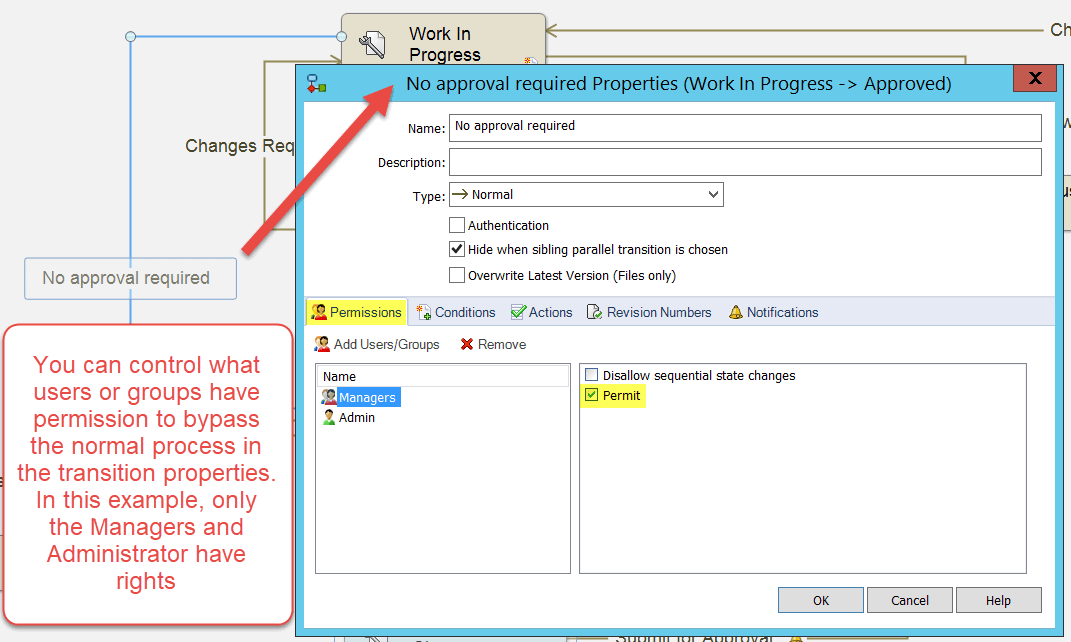Click the Permissions tab user icon
This screenshot has height=642, width=1071.
tap(319, 312)
